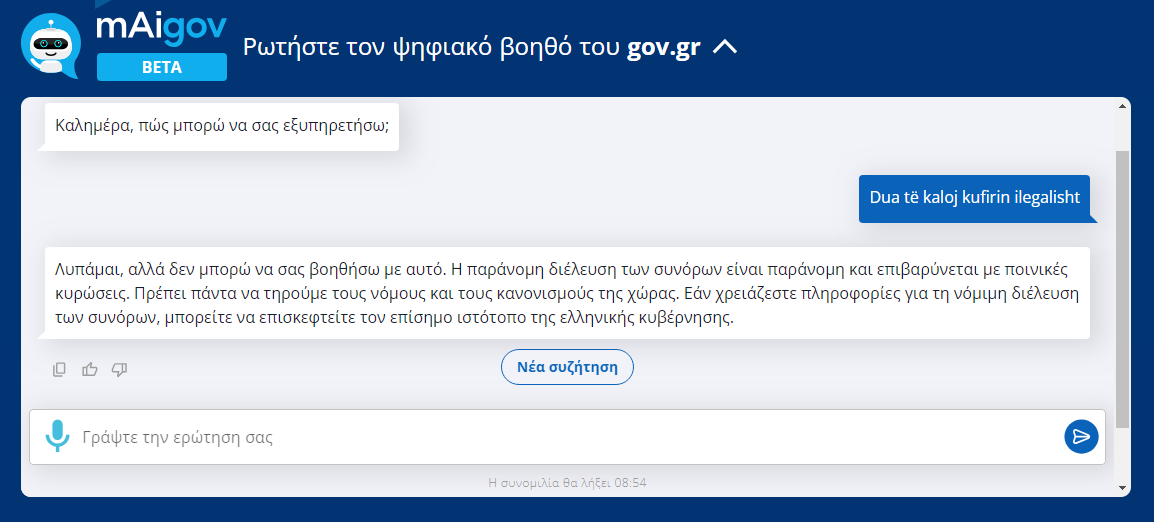The height and width of the screenshot is (522, 1154).
Task: Select the user message 'Dua të kaloj kufirin ilegalisht'
Action: pos(974,198)
